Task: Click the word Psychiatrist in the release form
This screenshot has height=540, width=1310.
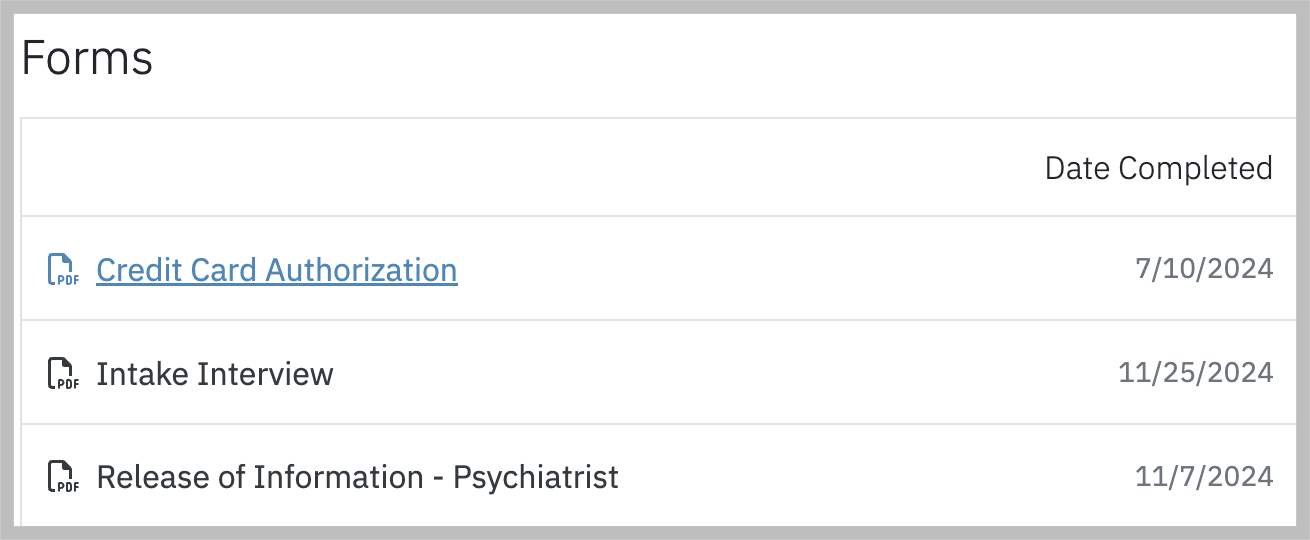Action: click(536, 477)
